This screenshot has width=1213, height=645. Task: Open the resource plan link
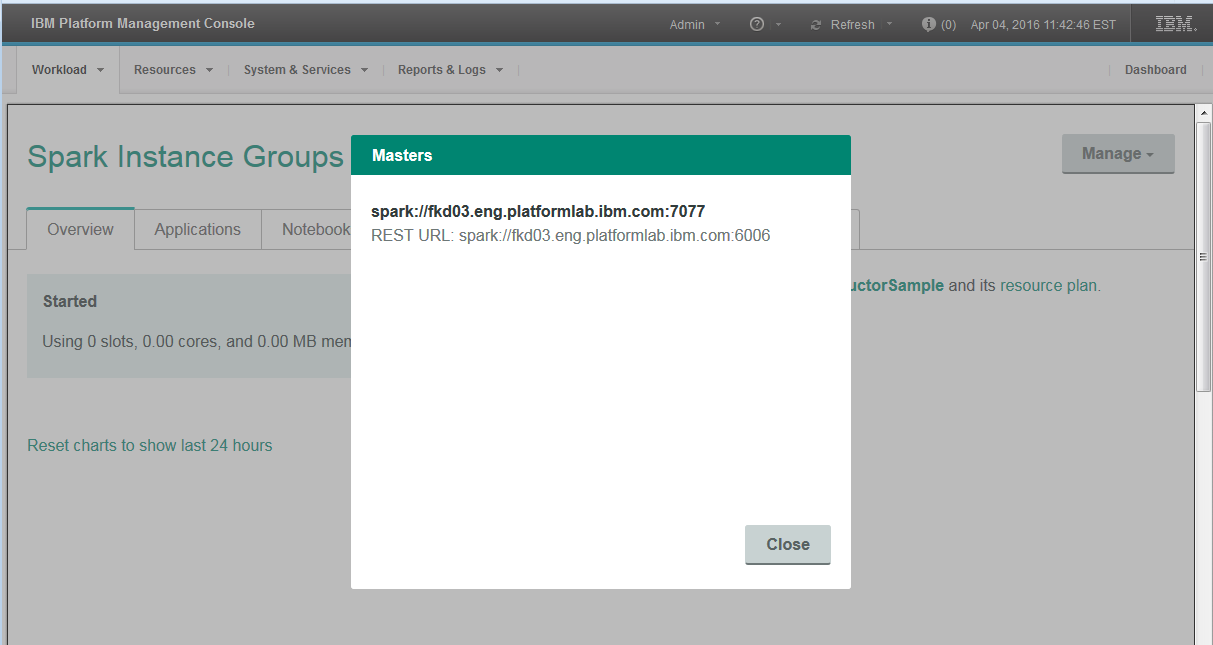[x=1048, y=285]
